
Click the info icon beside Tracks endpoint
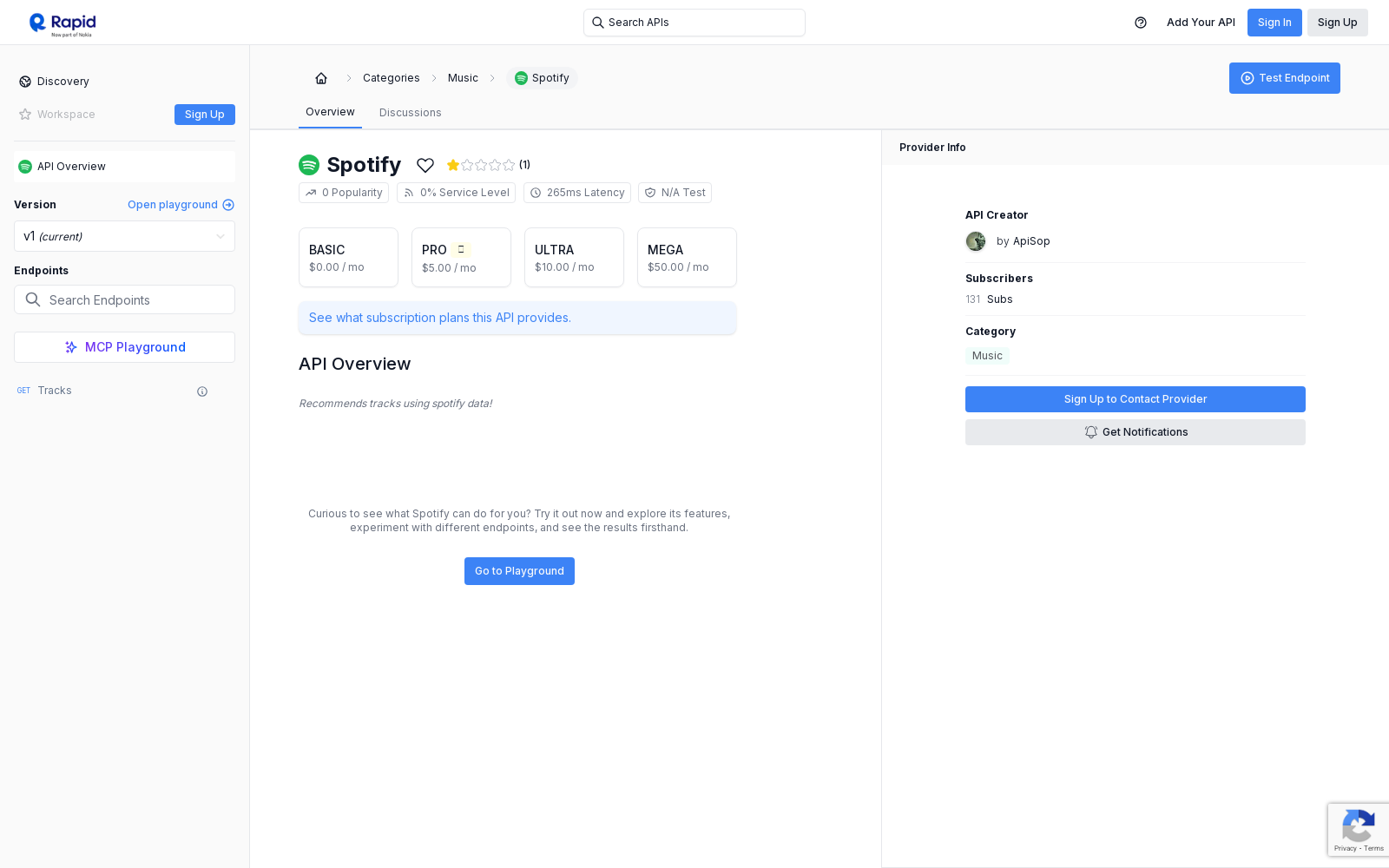pos(202,391)
